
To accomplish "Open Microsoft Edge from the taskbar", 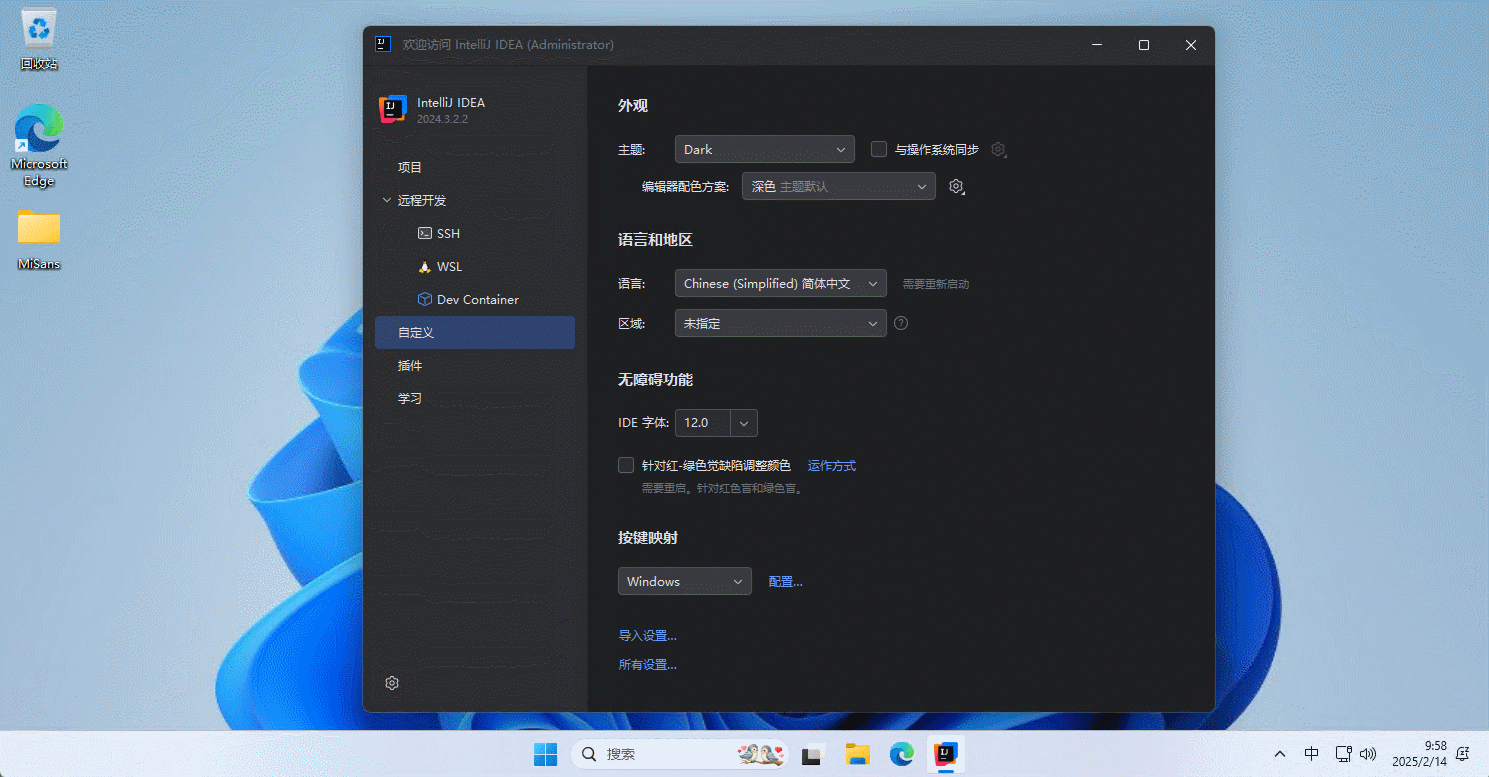I will click(x=902, y=754).
